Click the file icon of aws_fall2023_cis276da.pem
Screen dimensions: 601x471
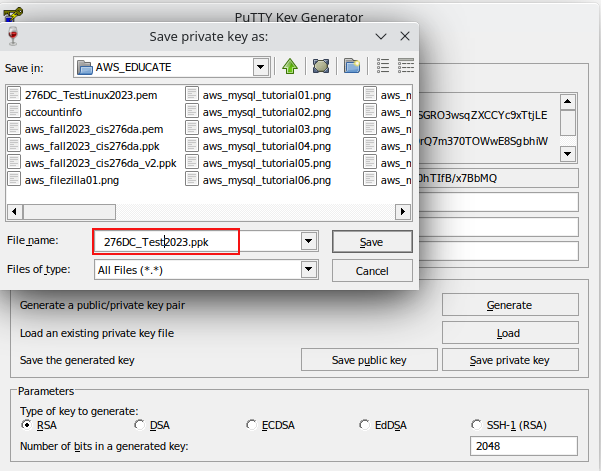tap(14, 128)
